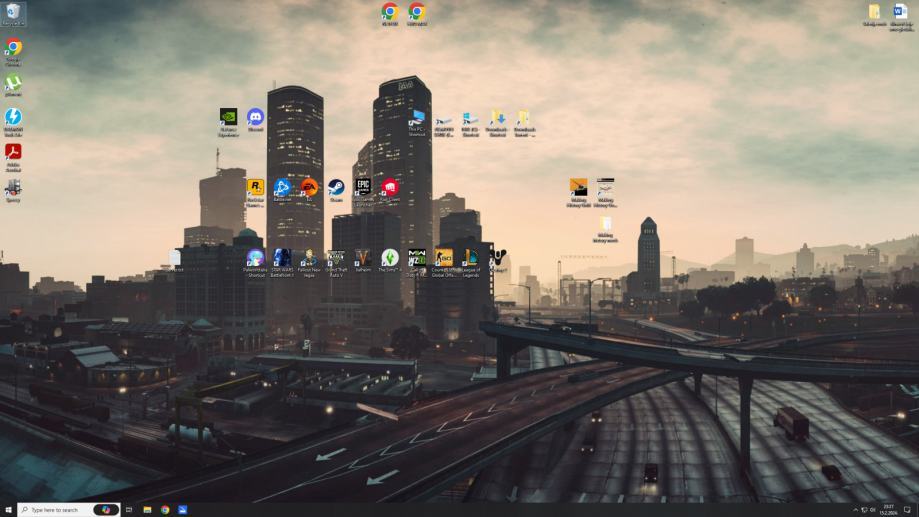Open the uTorrent desktop icon
This screenshot has height=517, width=919.
[13, 84]
